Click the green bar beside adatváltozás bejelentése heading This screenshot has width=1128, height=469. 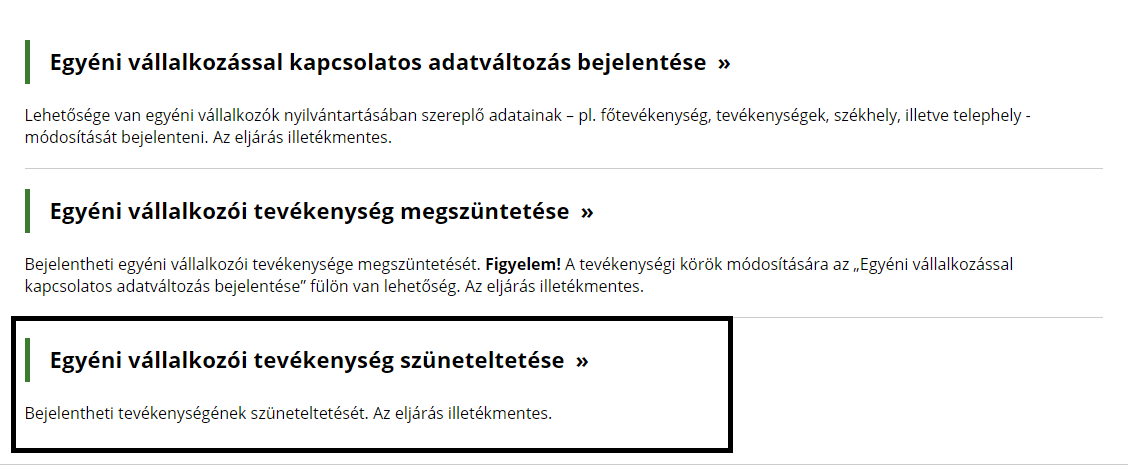pos(28,62)
